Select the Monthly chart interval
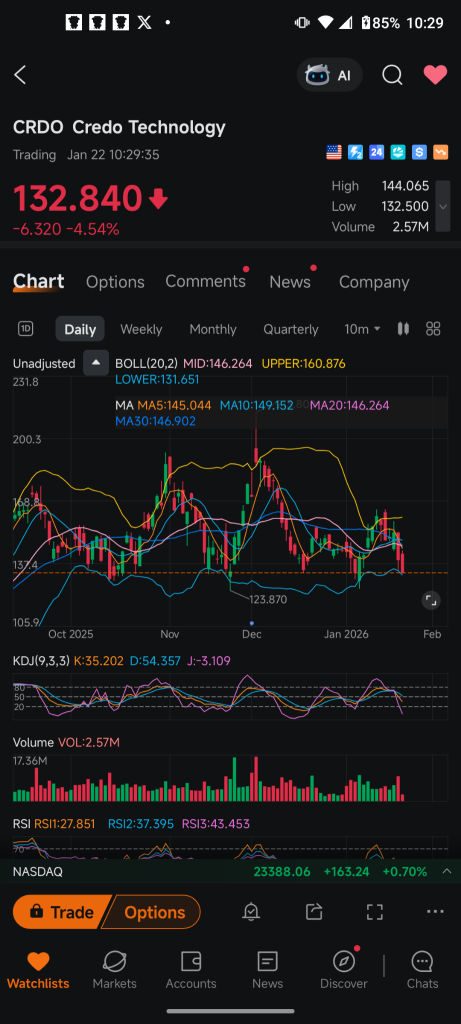Screen dimensions: 461x1024 pyautogui.click(x=213, y=329)
